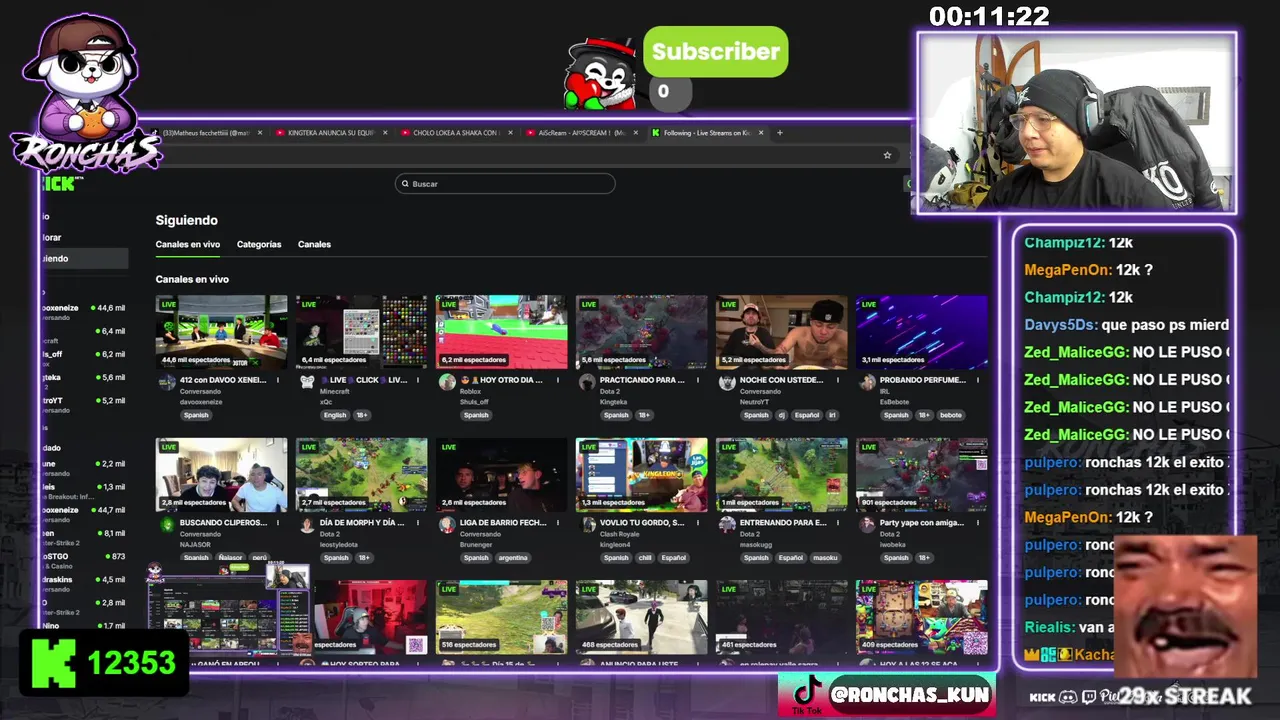Open the 'Canales' tab
Screen dimensions: 1280x720
[314, 244]
